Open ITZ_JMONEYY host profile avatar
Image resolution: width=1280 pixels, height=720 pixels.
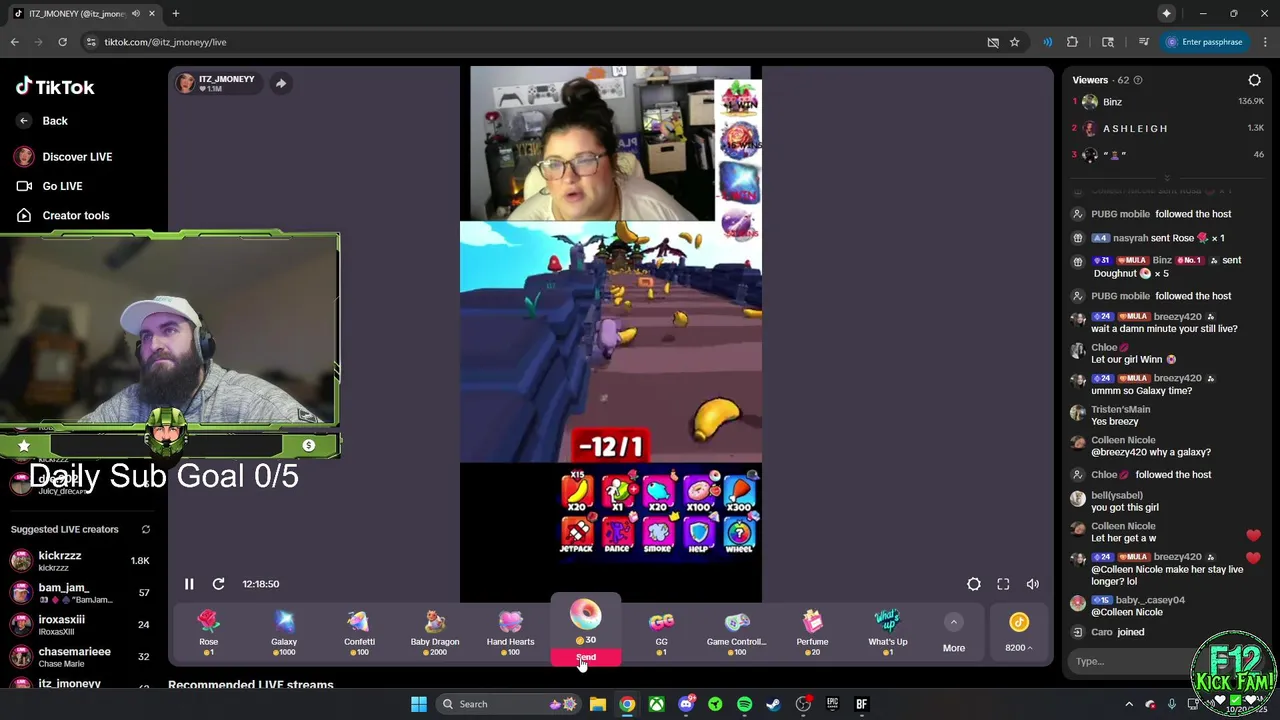(185, 84)
